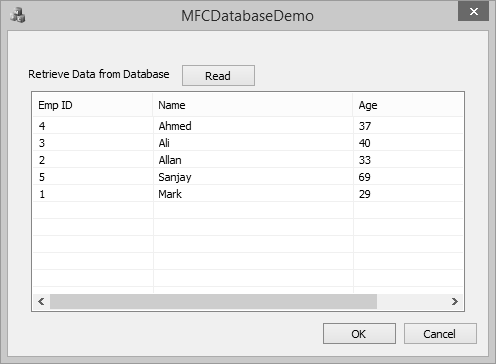Select the row with Emp ID 4
Image resolution: width=496 pixels, height=364 pixels.
[x=248, y=126]
